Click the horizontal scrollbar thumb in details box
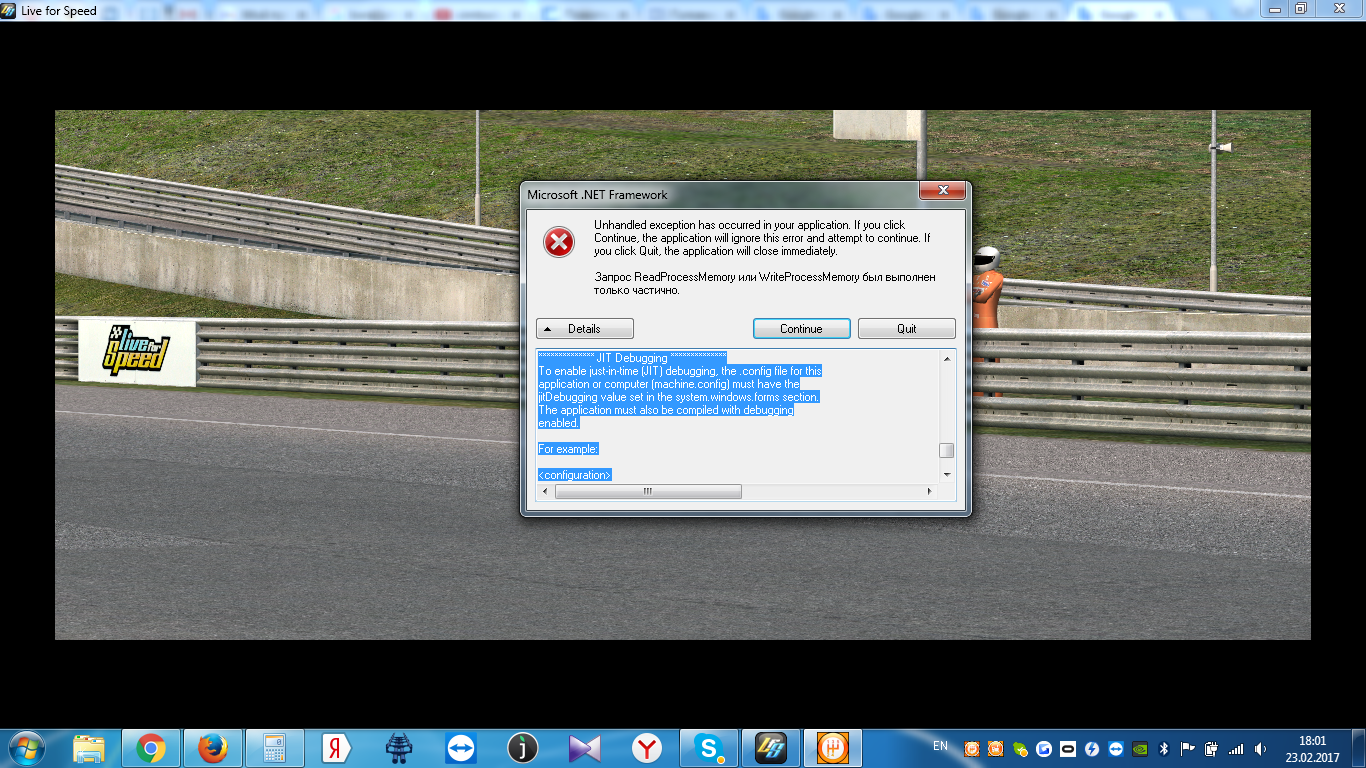This screenshot has width=1366, height=768. click(x=648, y=491)
